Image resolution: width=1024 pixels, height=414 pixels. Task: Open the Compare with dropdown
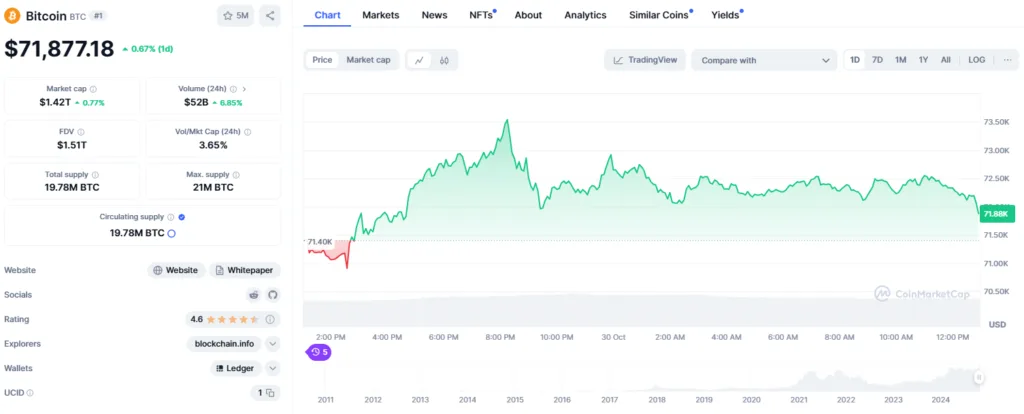coord(764,60)
